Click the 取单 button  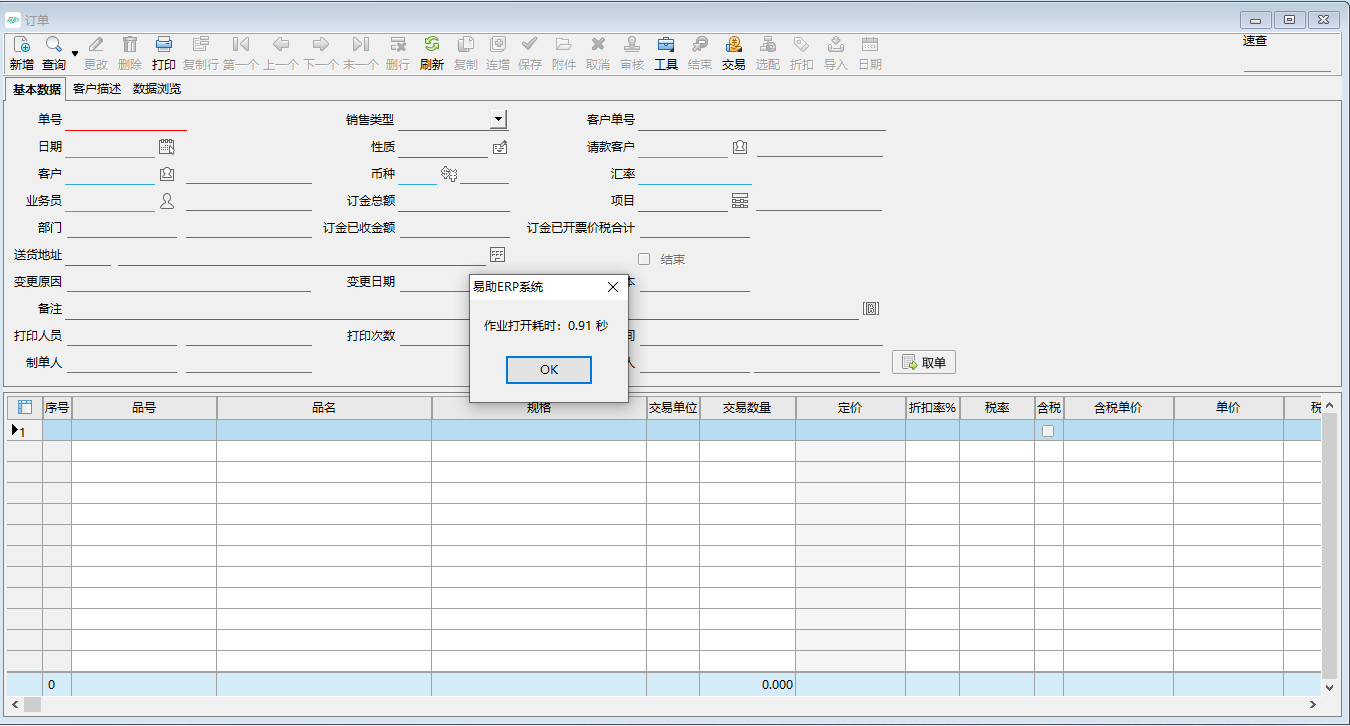tap(924, 362)
